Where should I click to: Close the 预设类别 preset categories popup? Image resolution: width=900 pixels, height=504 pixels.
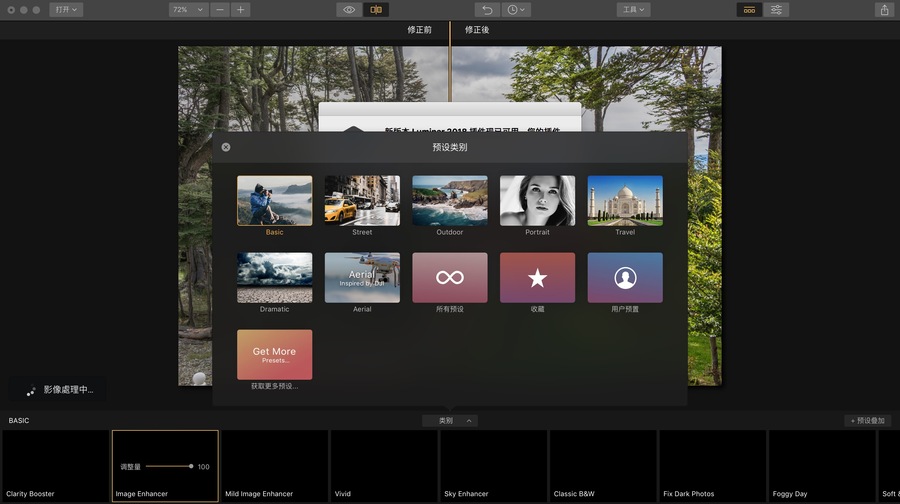click(226, 147)
